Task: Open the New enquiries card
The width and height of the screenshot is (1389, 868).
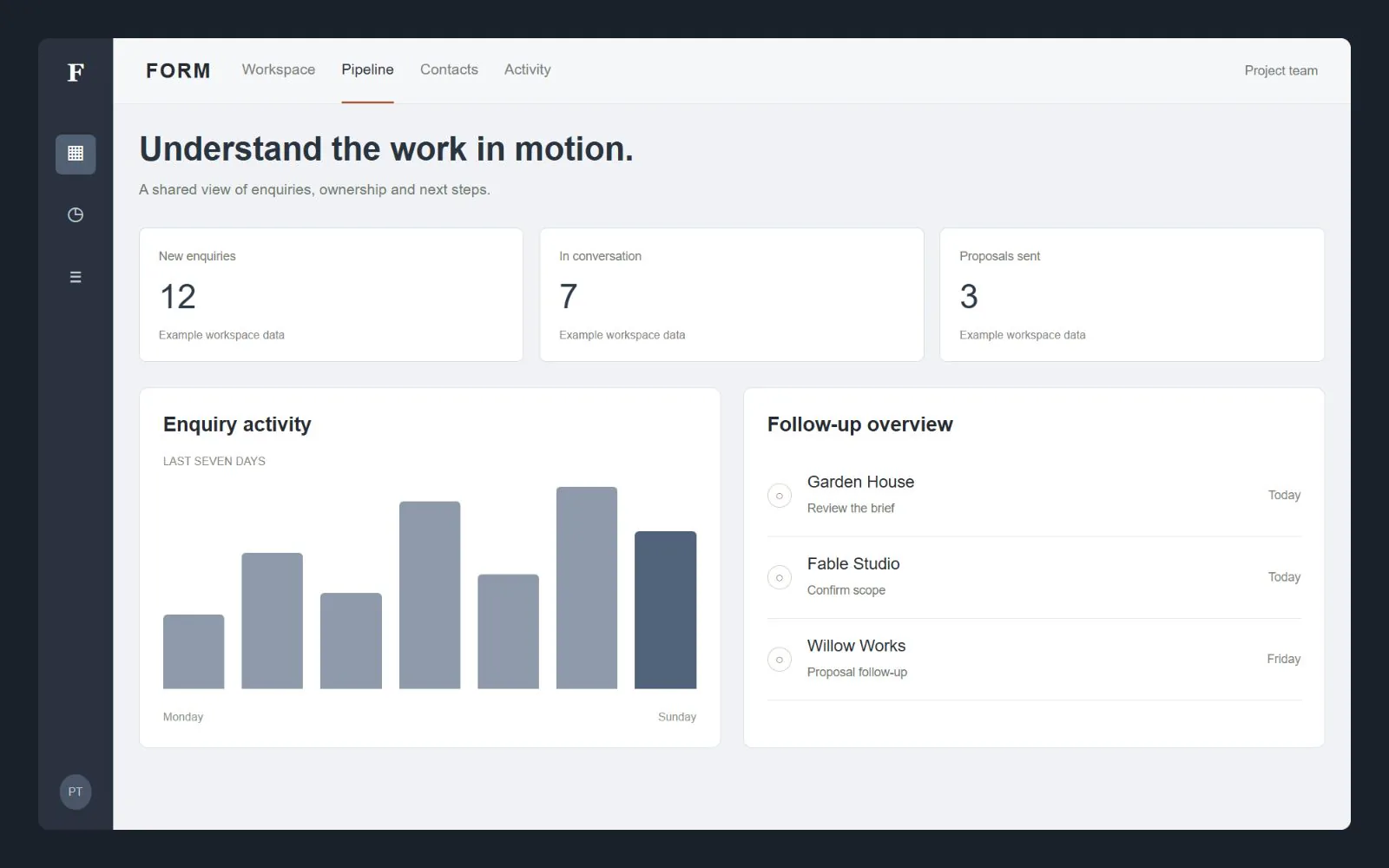Action: [x=331, y=294]
